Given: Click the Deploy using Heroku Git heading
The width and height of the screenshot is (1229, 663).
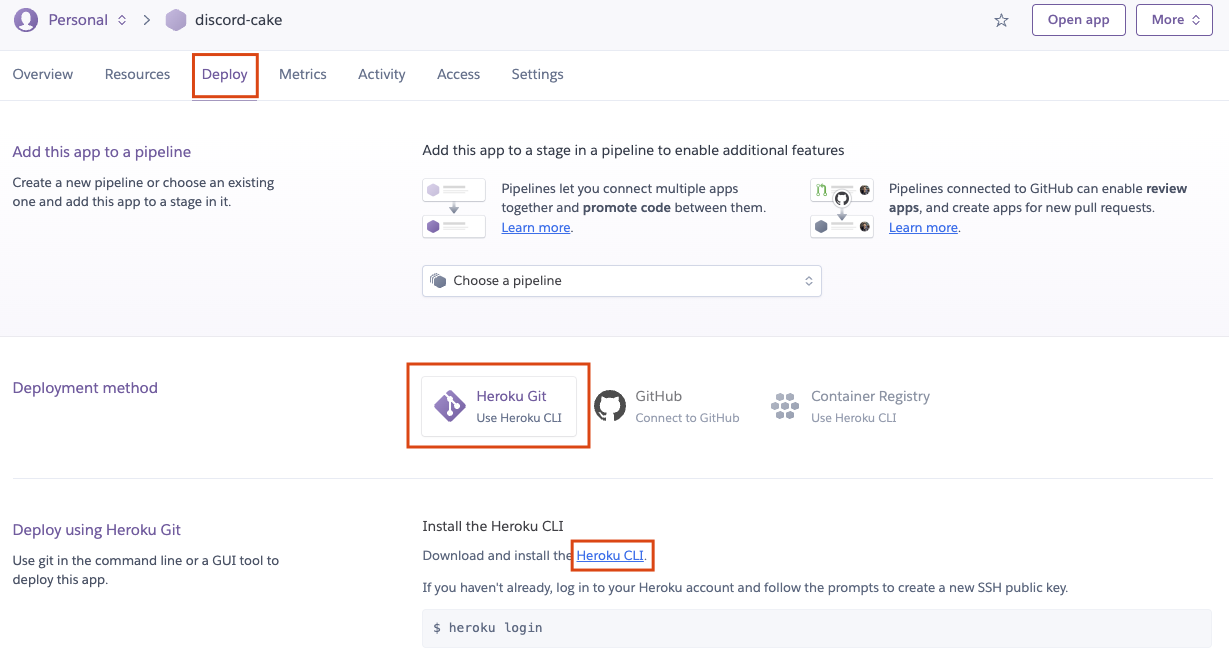Looking at the screenshot, I should click(97, 530).
